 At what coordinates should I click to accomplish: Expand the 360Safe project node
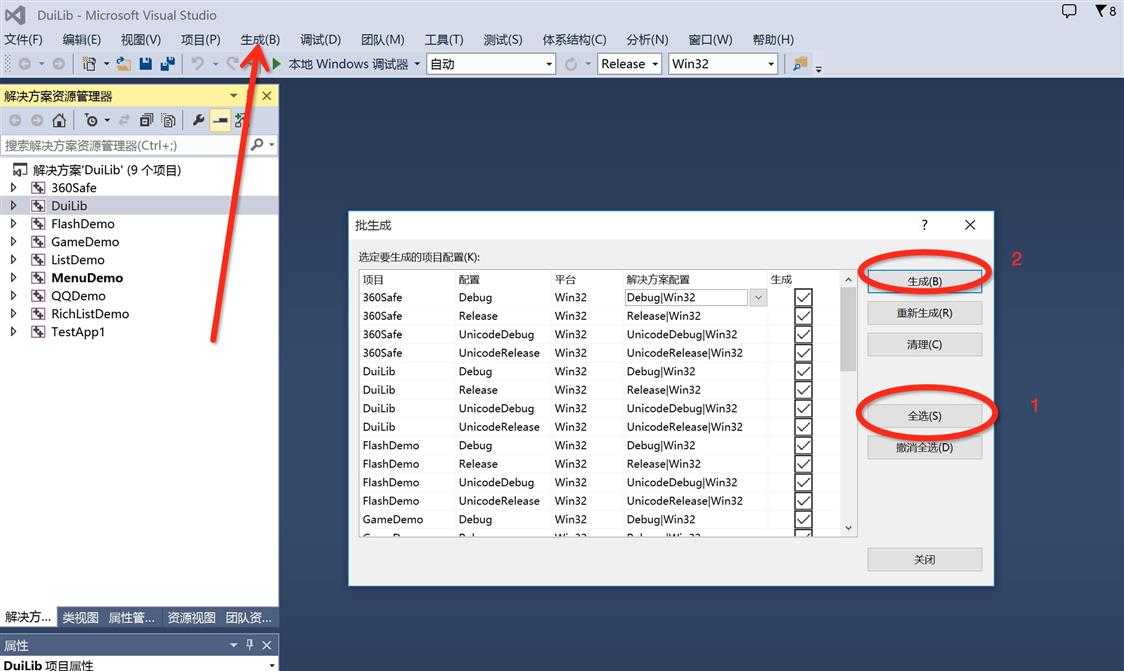[13, 188]
